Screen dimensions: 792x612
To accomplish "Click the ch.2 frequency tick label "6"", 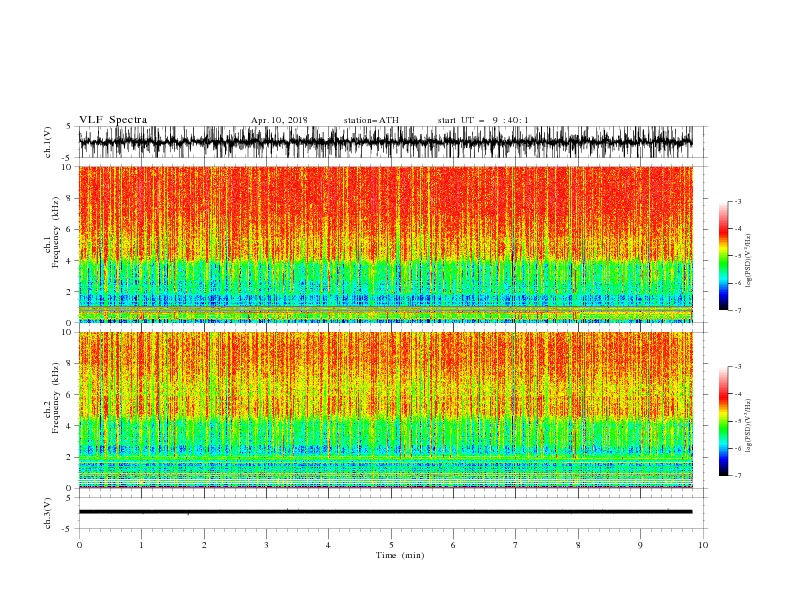I will point(69,395).
